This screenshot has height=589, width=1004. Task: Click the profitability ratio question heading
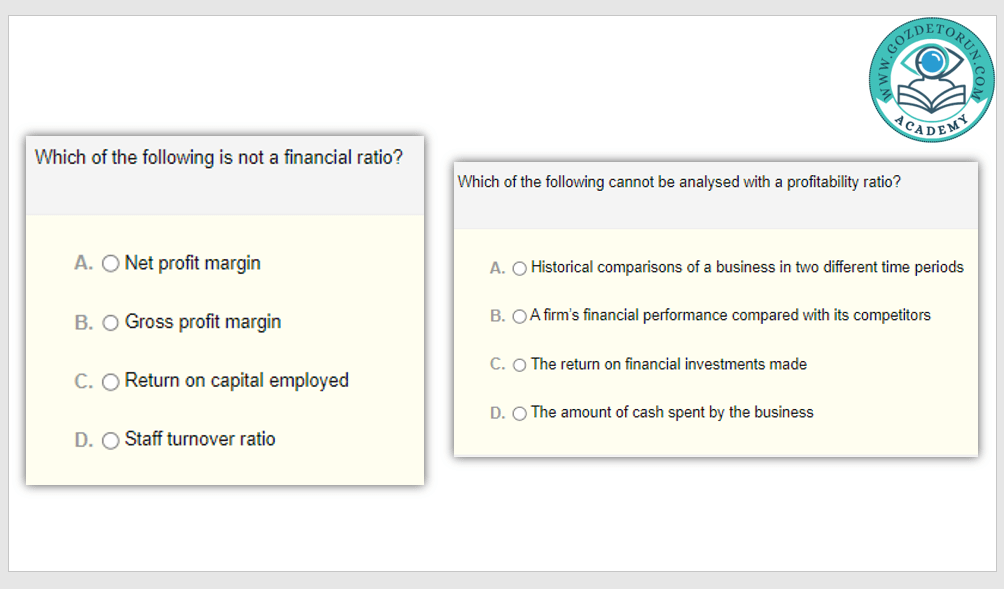tap(679, 182)
